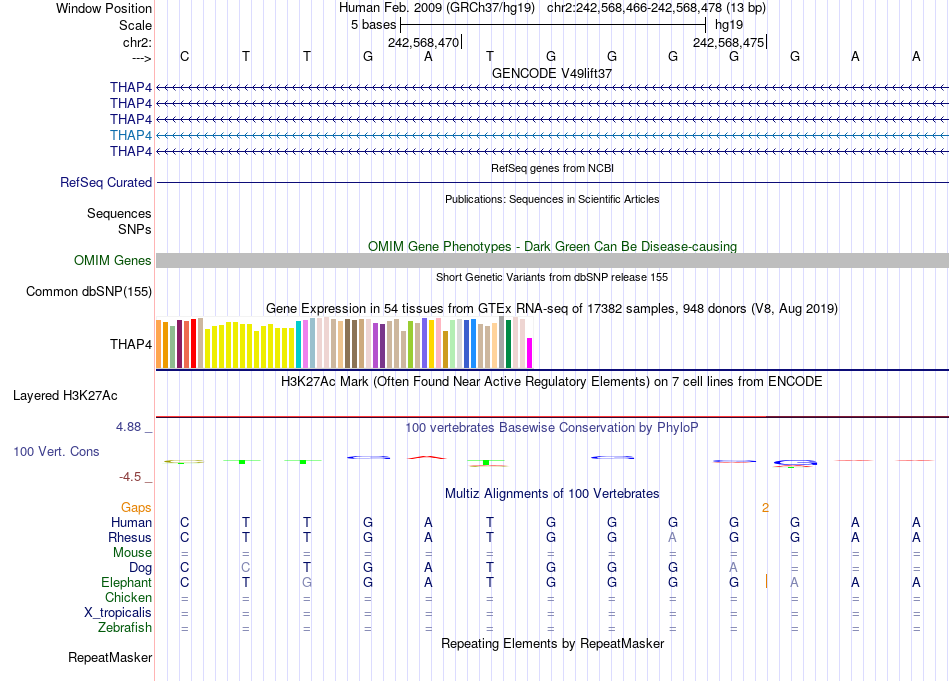Select the chr2: base position label
The image size is (950, 681).
tap(137, 42)
